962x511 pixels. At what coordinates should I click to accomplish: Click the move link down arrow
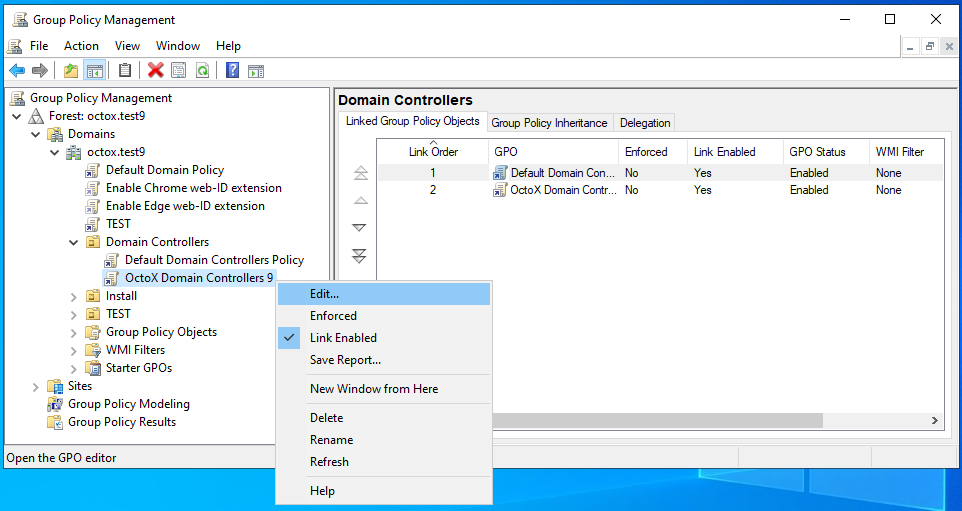point(360,228)
